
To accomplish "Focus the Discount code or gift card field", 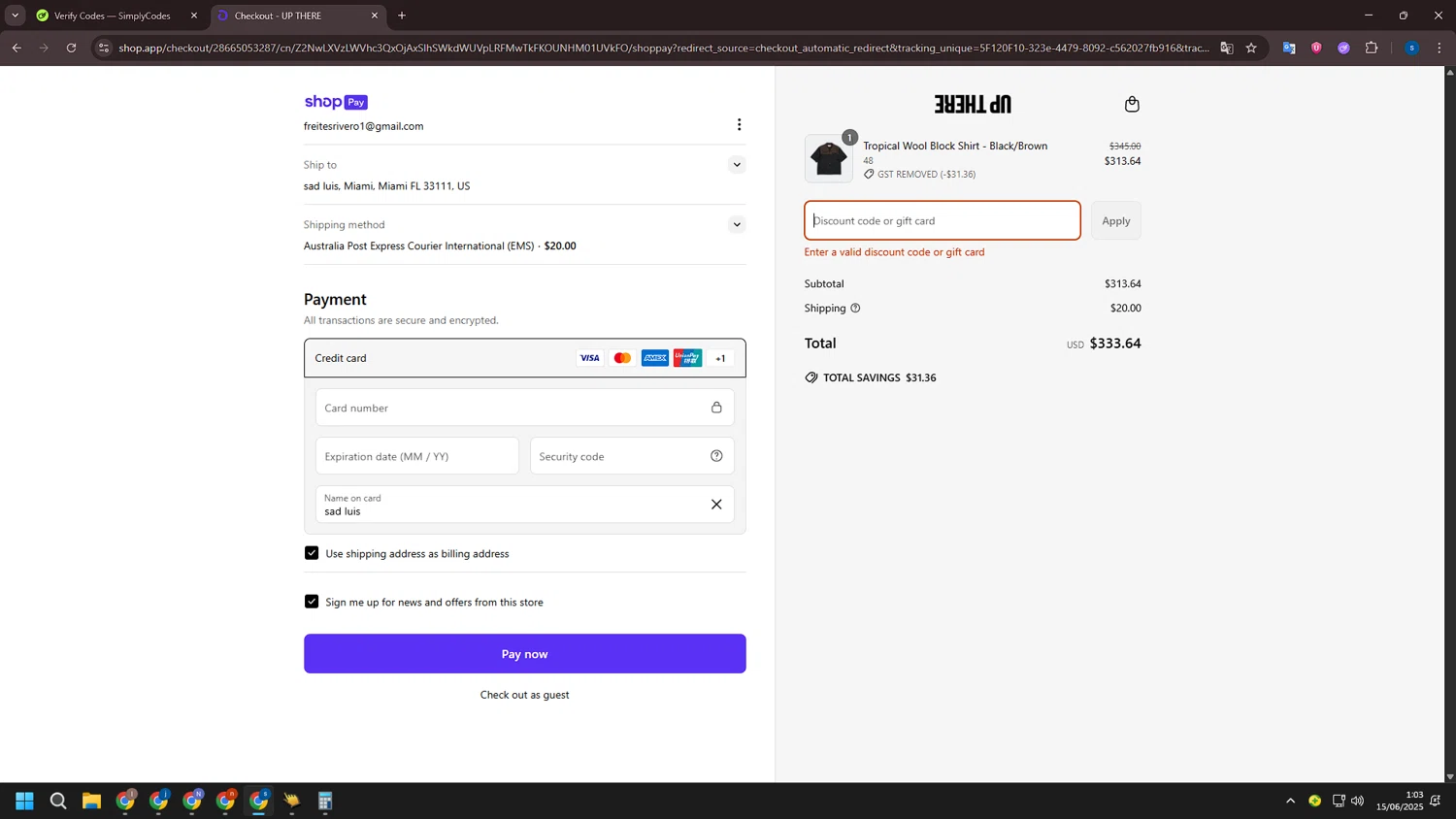I will (x=942, y=221).
